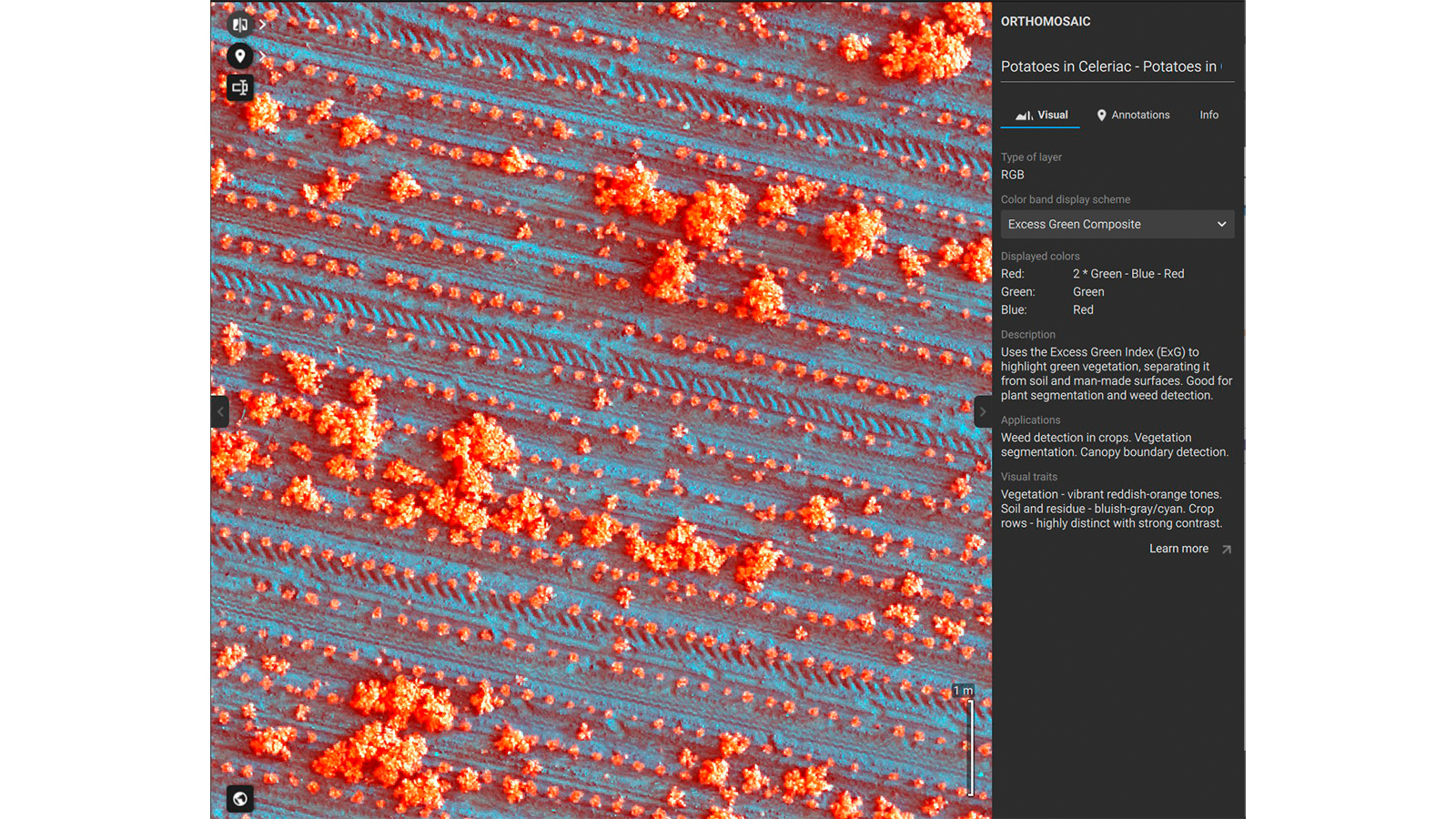Follow the Learn more link
This screenshot has width=1456, height=819.
[1178, 549]
